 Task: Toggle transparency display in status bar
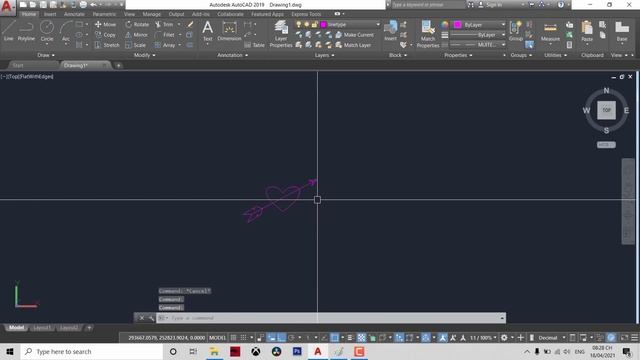[x=361, y=338]
